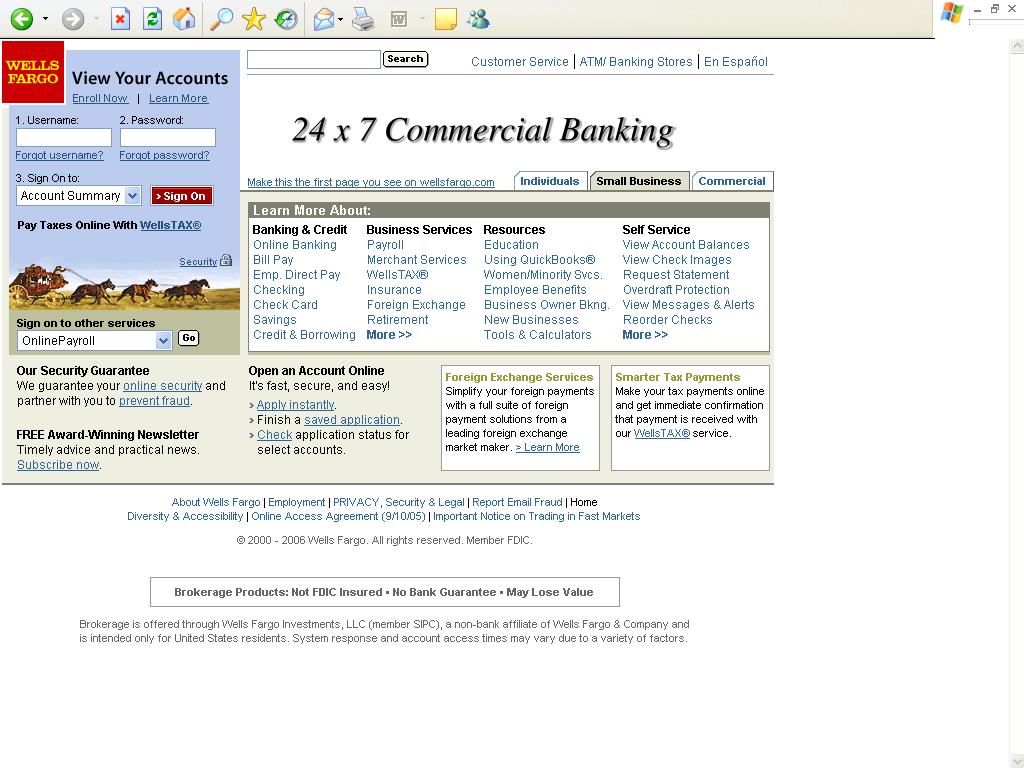Expand the Account Summary dropdown

(x=133, y=195)
